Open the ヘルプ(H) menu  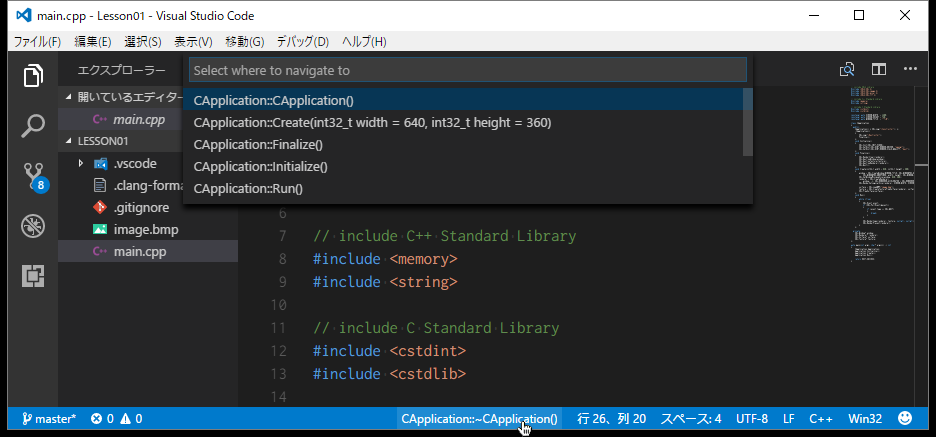[364, 42]
